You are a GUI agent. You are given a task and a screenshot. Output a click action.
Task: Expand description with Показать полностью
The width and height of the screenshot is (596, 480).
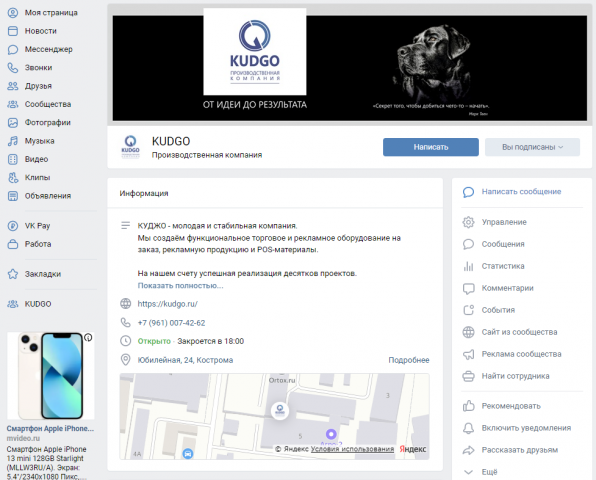180,285
